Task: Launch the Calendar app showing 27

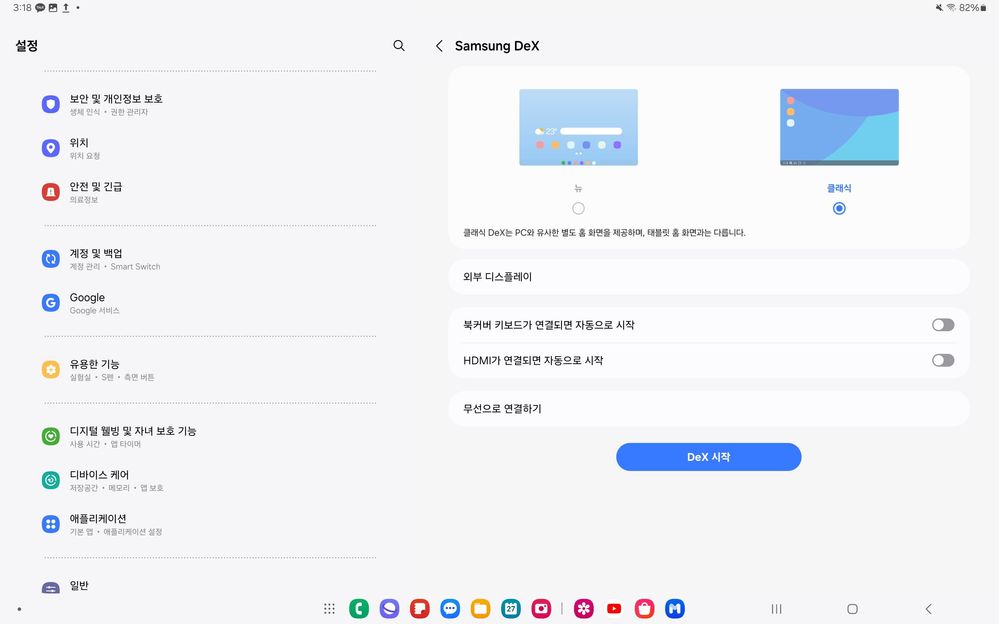Action: (511, 609)
